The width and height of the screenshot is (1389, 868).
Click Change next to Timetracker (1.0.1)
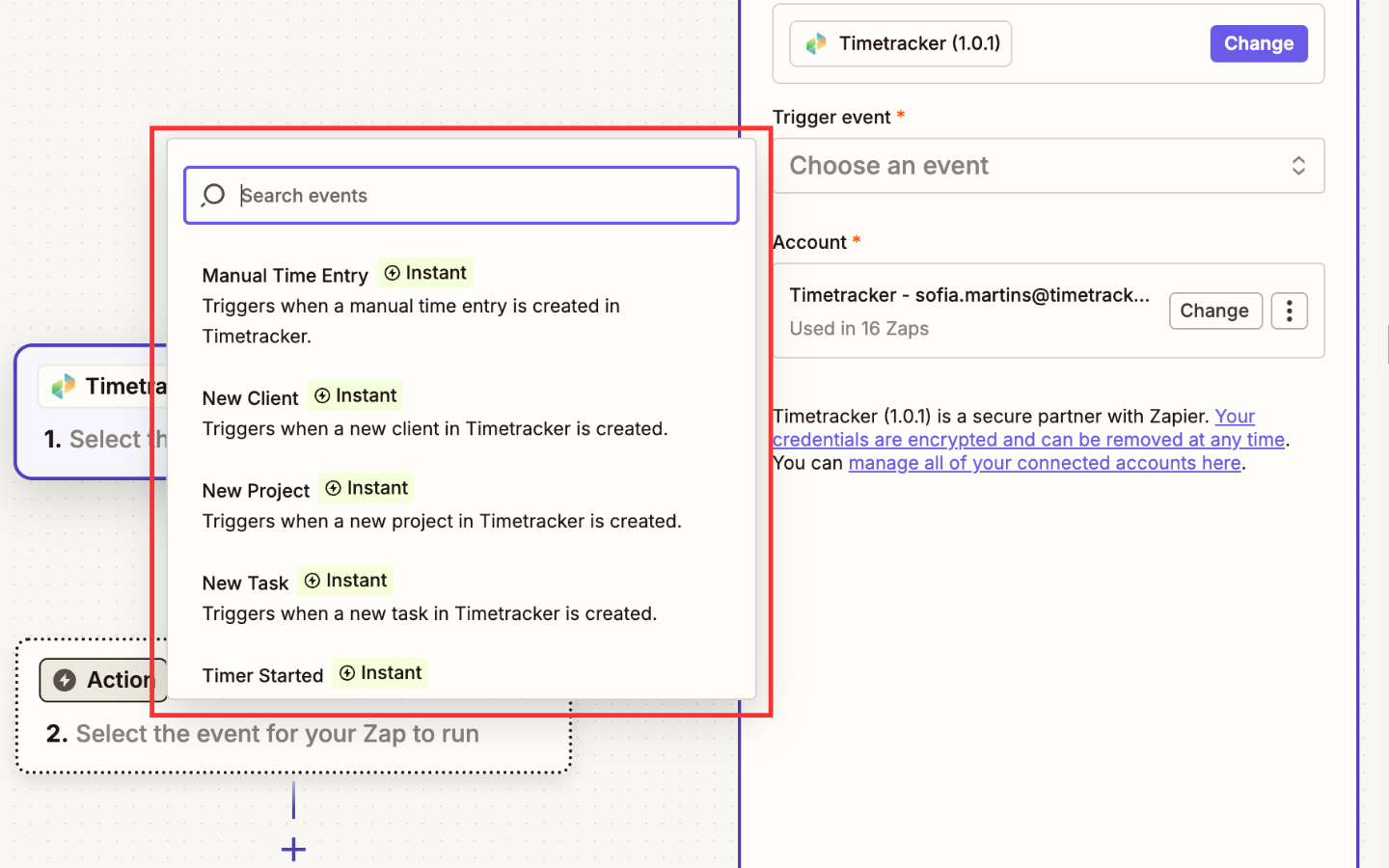(x=1259, y=43)
